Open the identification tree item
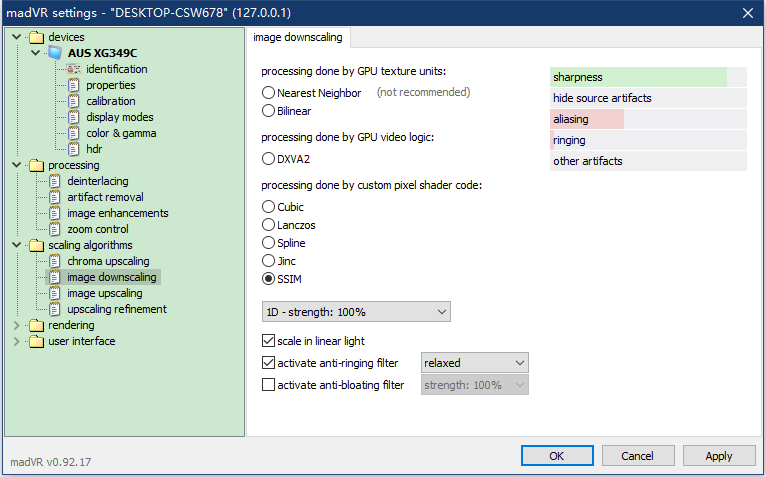Viewport: 766px width, 477px height. click(117, 69)
